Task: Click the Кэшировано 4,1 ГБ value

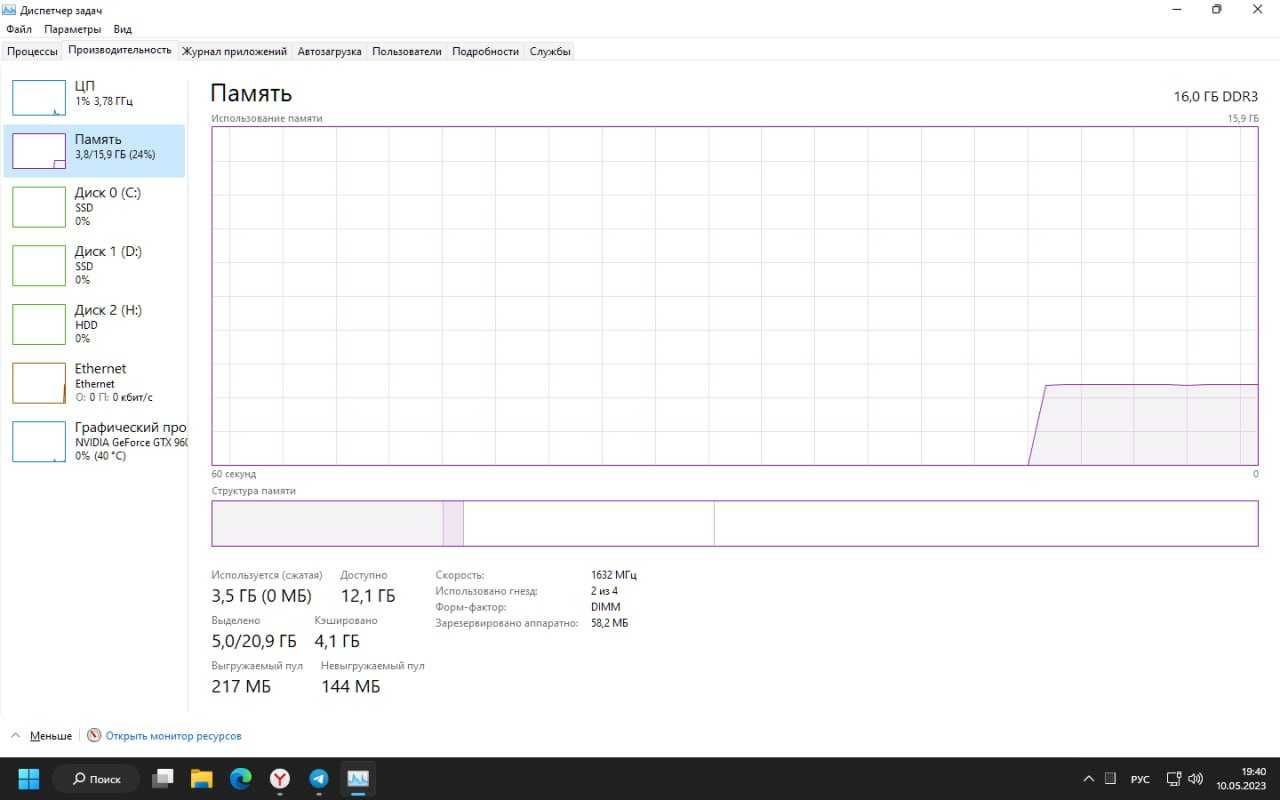Action: (x=337, y=641)
